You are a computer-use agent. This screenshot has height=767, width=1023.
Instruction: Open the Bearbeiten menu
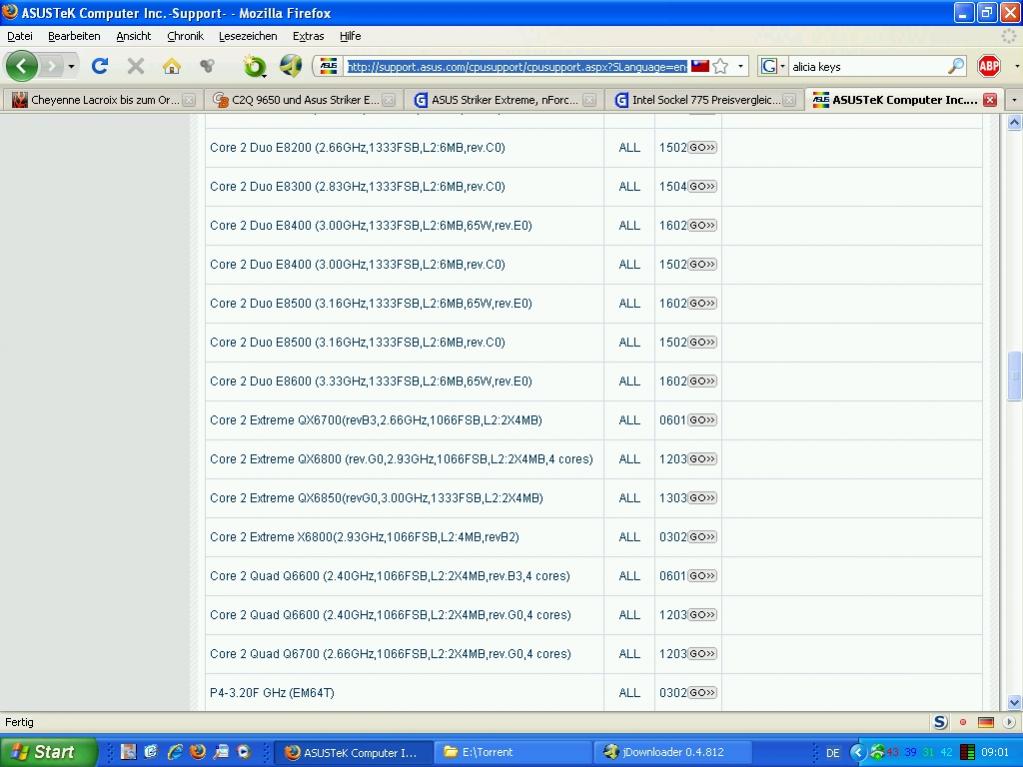(74, 37)
